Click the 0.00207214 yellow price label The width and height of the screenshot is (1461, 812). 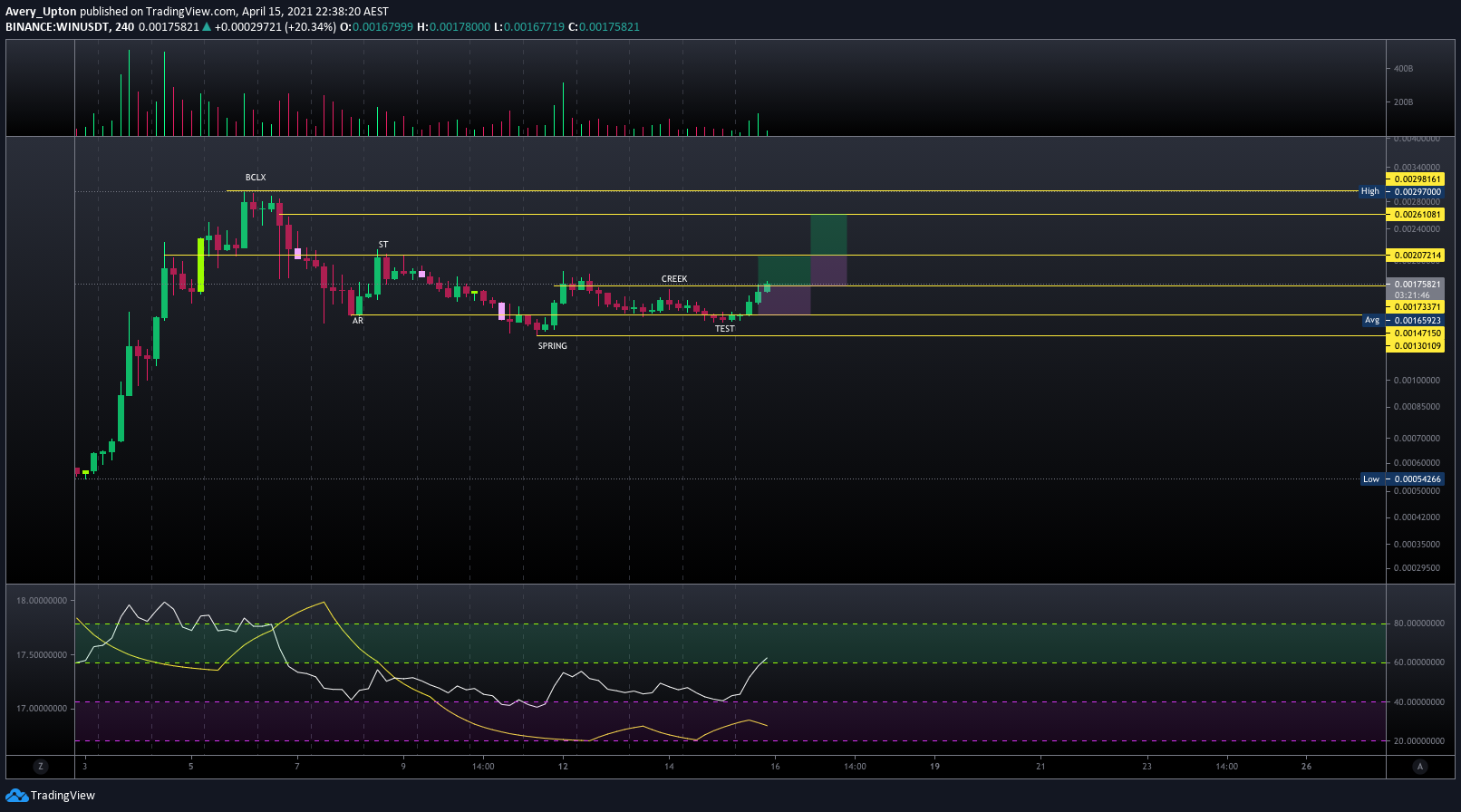pos(1416,256)
